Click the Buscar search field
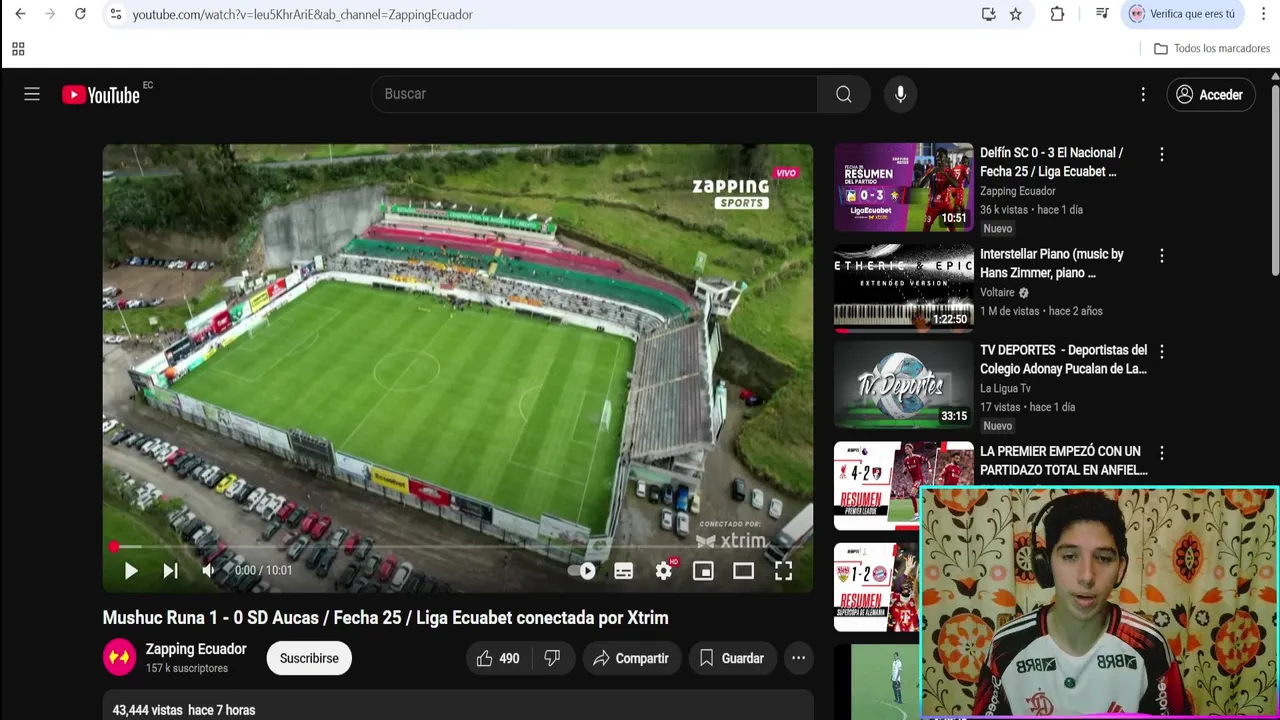 pyautogui.click(x=594, y=94)
